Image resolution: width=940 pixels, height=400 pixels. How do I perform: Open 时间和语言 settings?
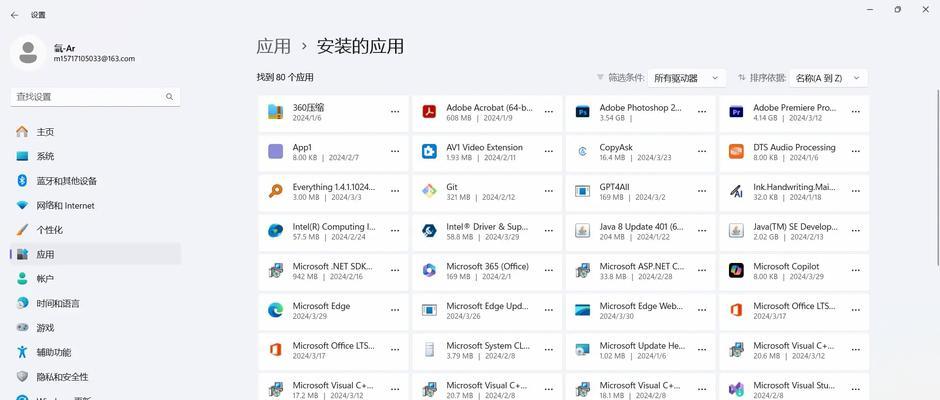click(x=95, y=303)
